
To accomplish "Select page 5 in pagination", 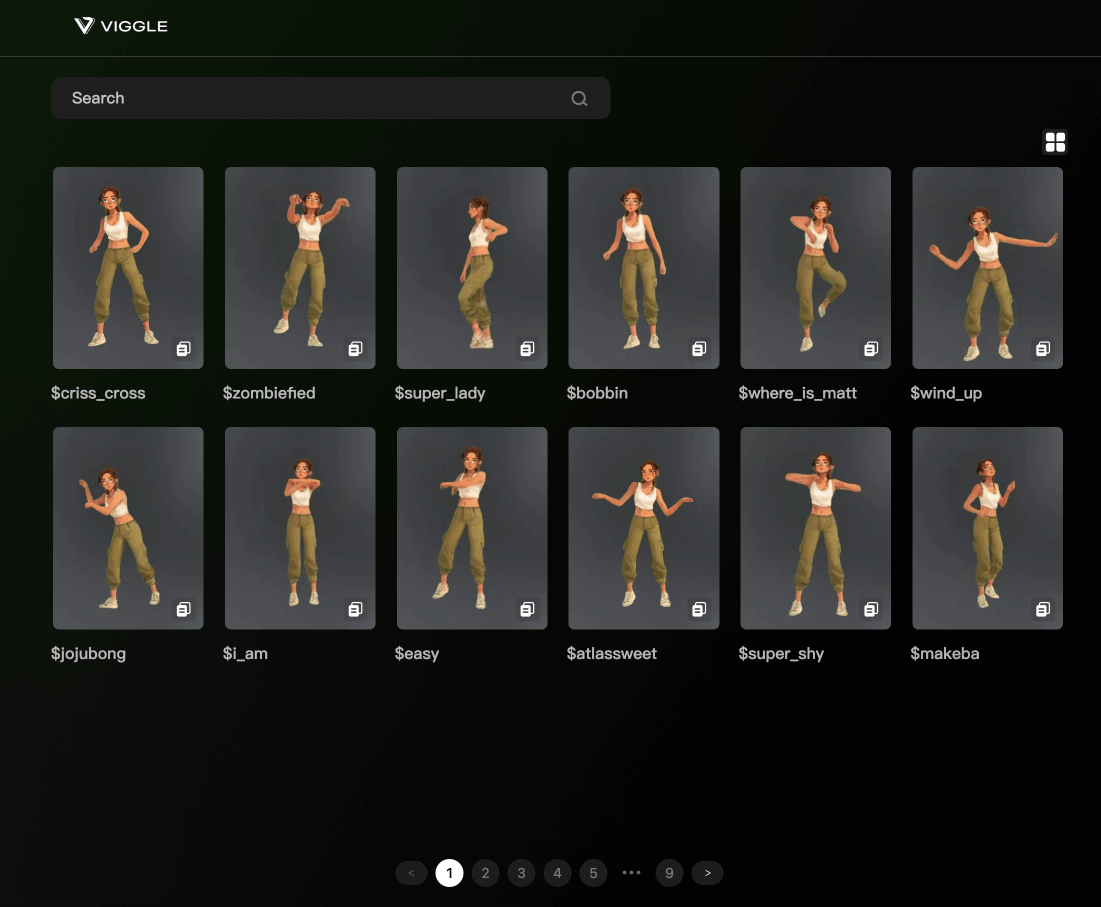I will tap(593, 873).
